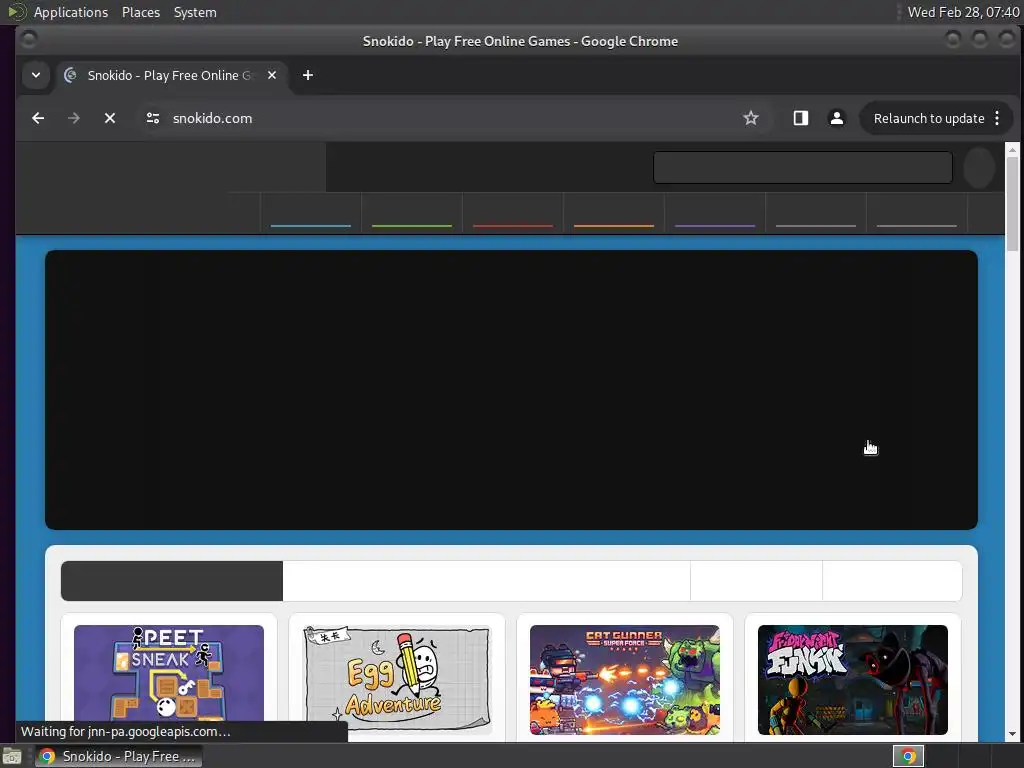Open the Egg Adventure game

pos(396,679)
